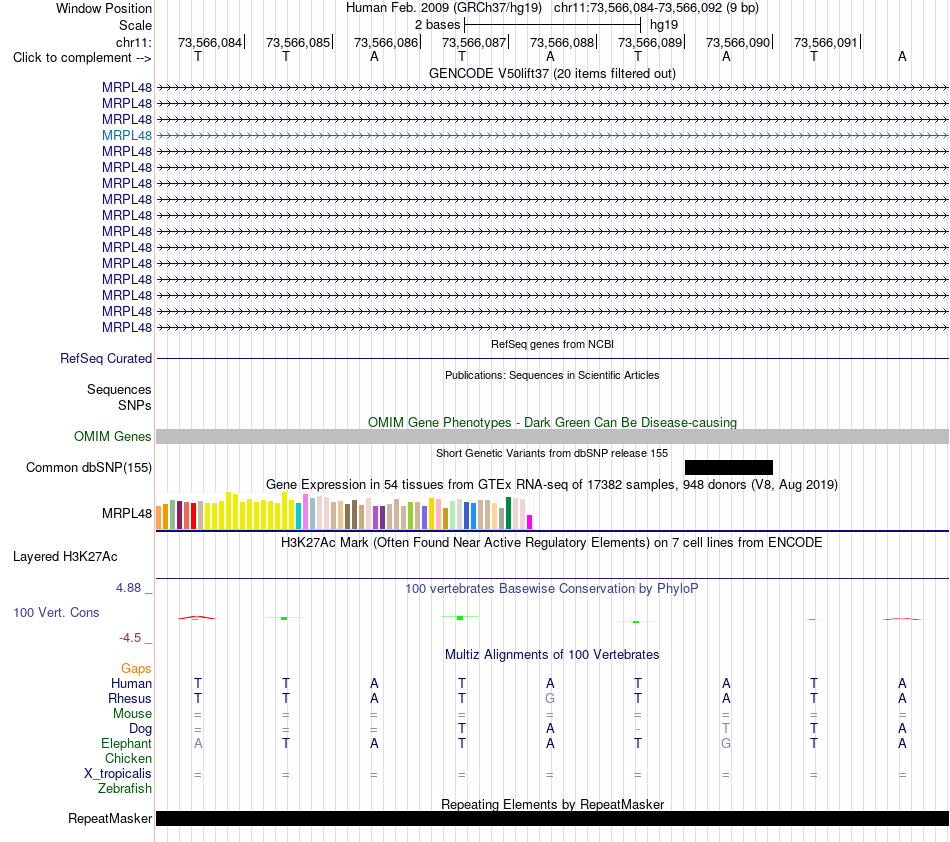Screen dimensions: 950x842
Task: Select the Mouse species row label
Action: [x=133, y=714]
